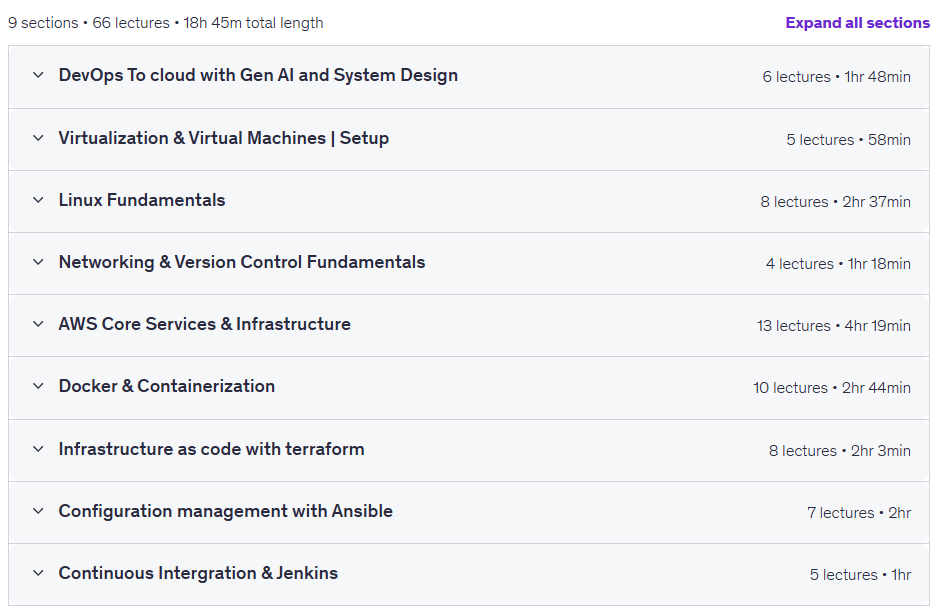937x615 pixels.
Task: Click the 8 lectures • 2hr 3min text
Action: click(840, 451)
